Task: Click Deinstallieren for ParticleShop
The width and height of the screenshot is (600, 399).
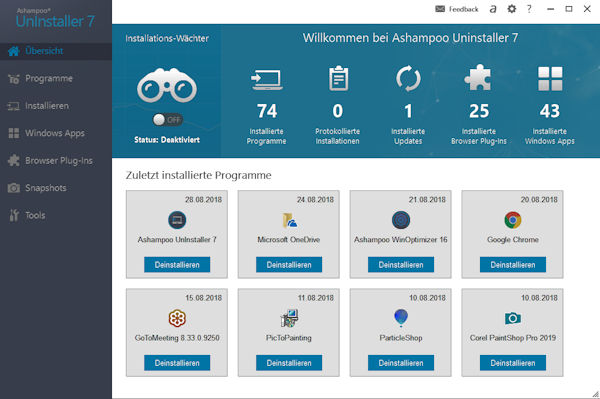Action: pyautogui.click(x=401, y=363)
